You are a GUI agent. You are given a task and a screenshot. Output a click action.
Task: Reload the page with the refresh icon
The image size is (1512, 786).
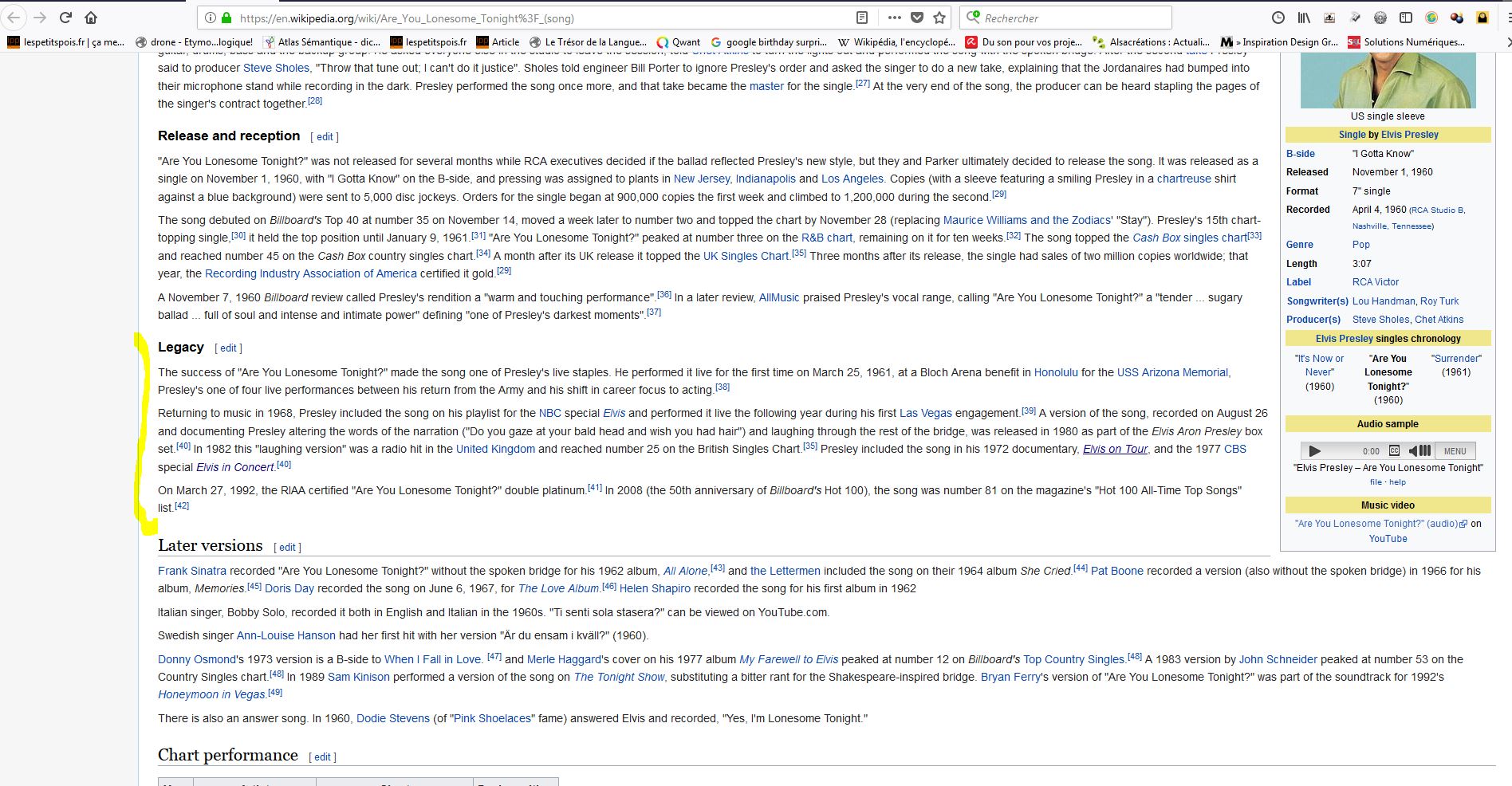point(66,18)
